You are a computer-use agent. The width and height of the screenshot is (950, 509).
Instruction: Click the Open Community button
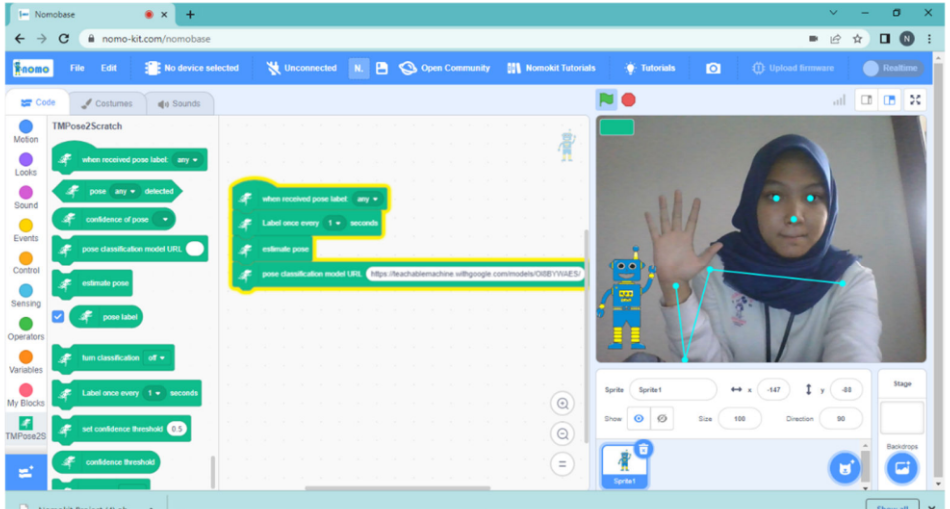[x=445, y=68]
